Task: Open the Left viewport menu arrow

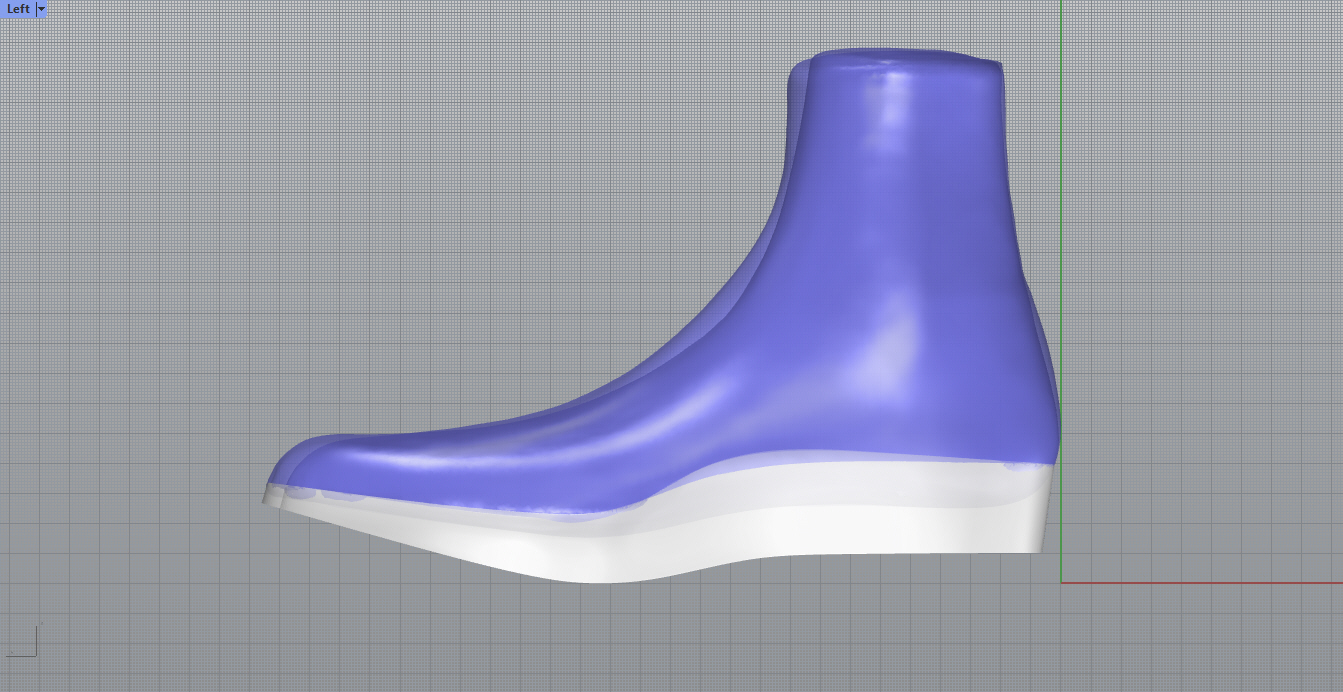Action: [41, 9]
